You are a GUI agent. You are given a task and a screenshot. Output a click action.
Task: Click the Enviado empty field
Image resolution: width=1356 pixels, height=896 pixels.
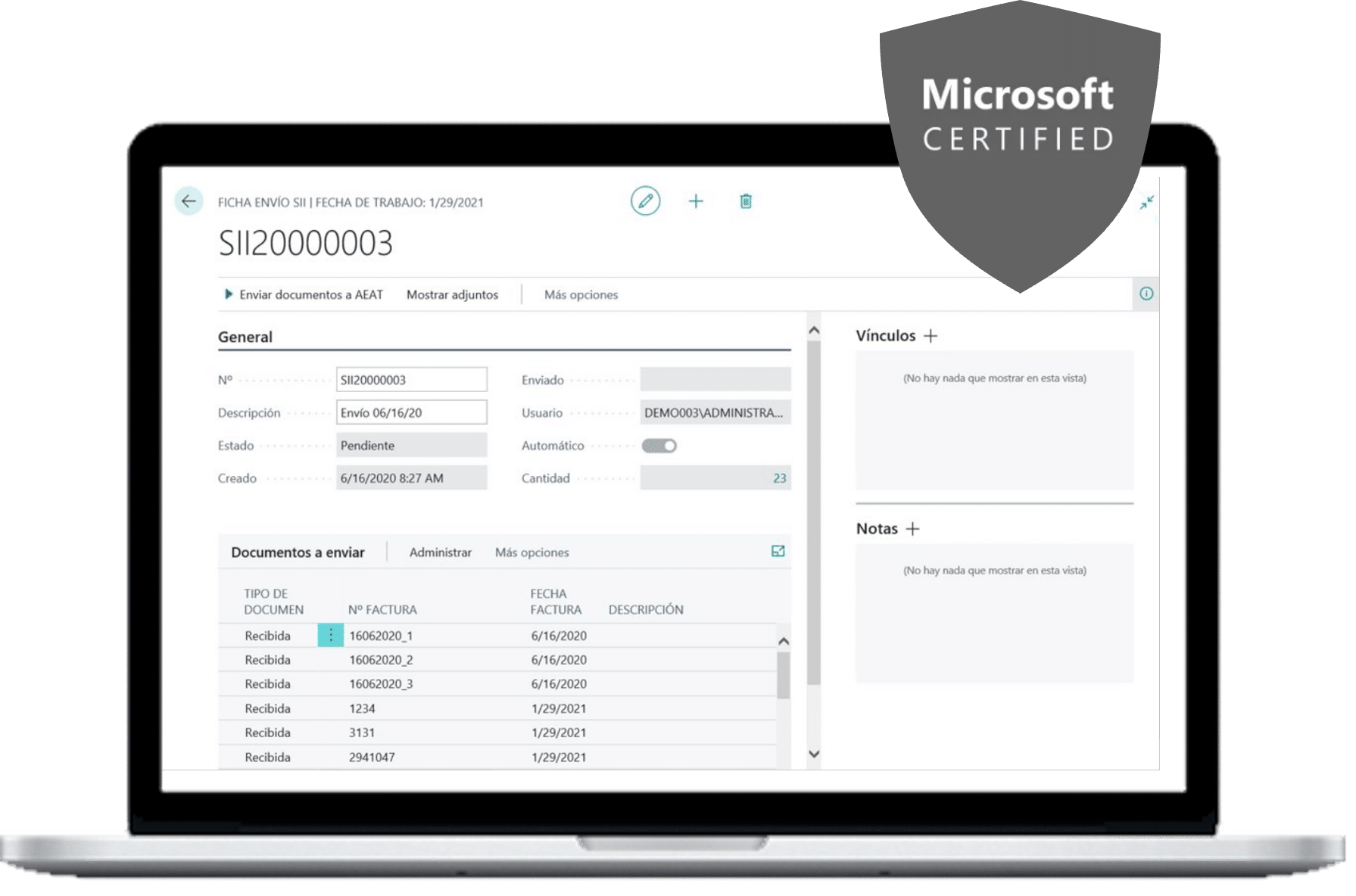(x=715, y=380)
